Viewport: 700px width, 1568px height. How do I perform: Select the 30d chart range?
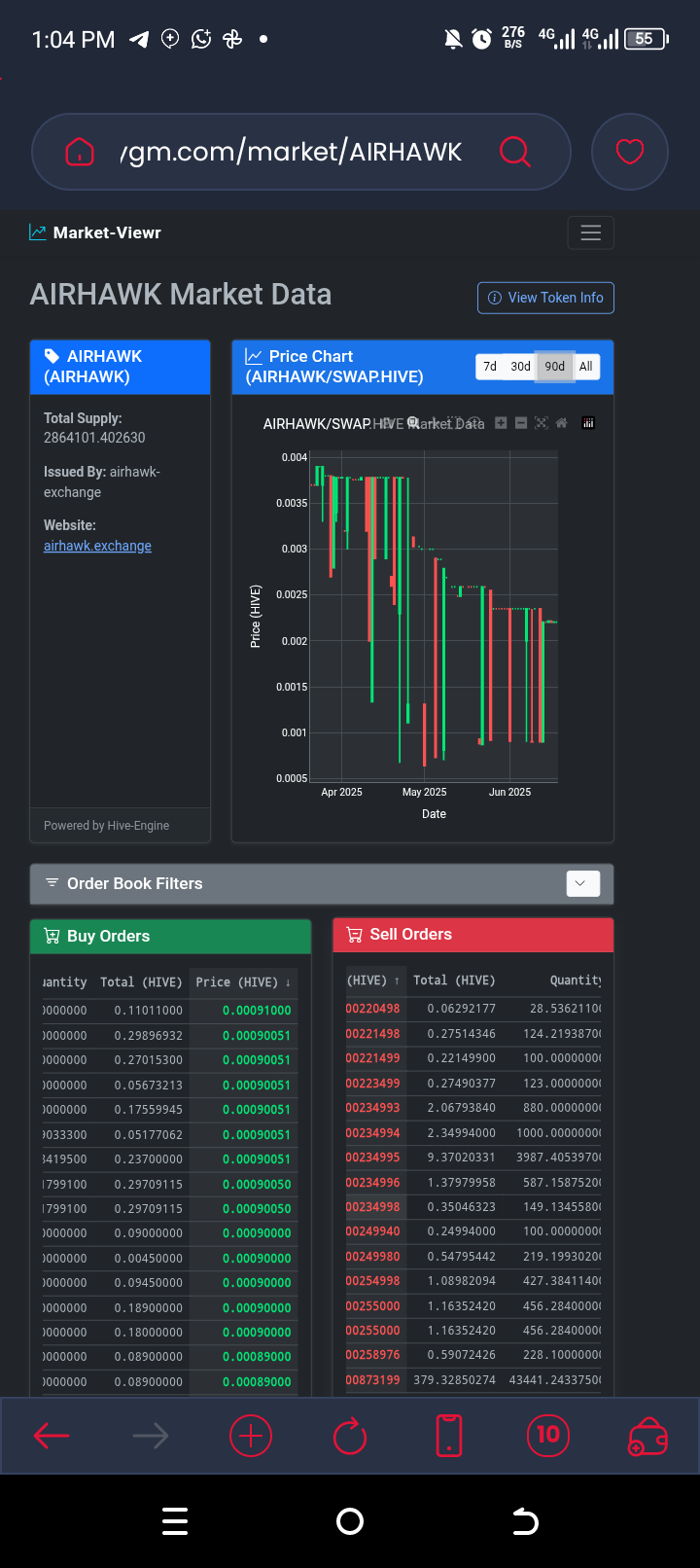coord(520,367)
